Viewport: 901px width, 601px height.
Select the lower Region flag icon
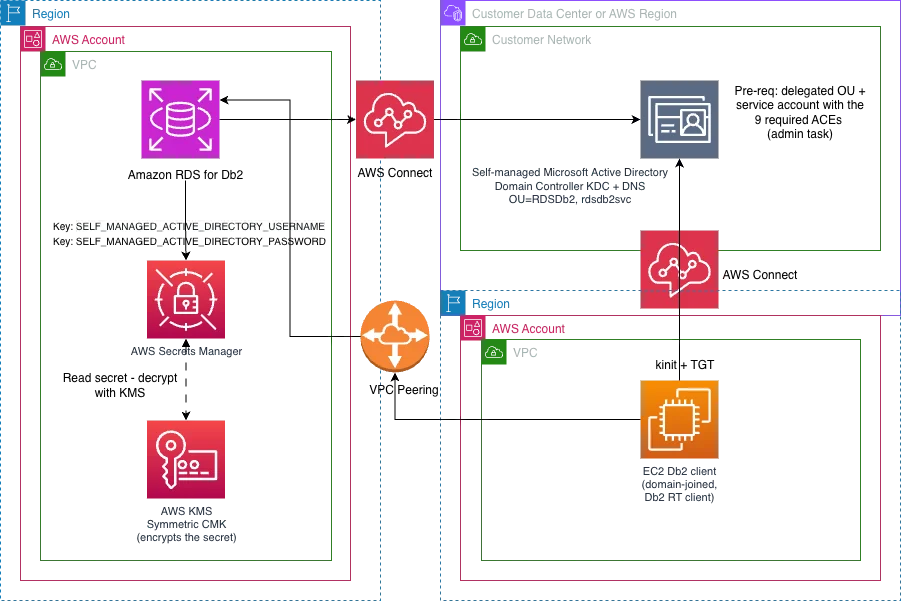pyautogui.click(x=453, y=303)
